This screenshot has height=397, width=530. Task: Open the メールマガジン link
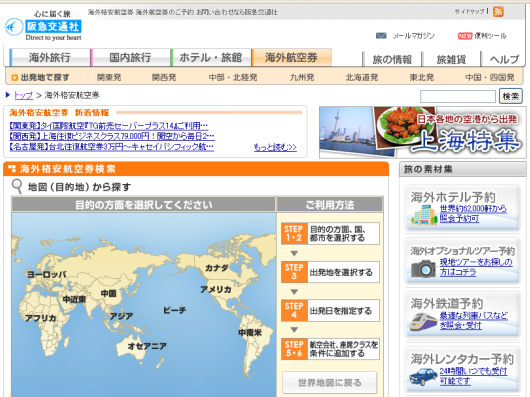(x=414, y=36)
